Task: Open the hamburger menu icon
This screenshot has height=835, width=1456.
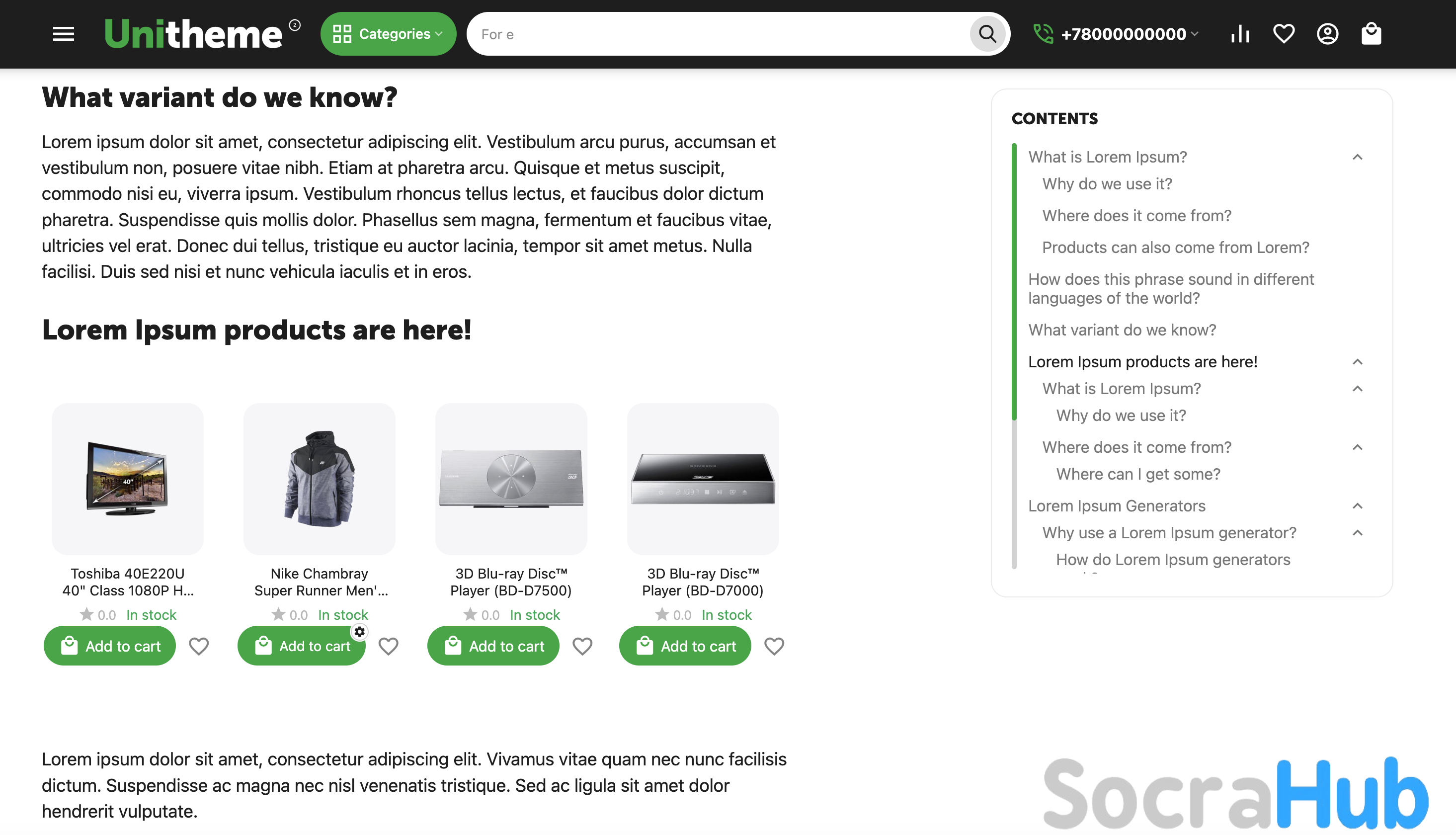Action: [x=64, y=34]
